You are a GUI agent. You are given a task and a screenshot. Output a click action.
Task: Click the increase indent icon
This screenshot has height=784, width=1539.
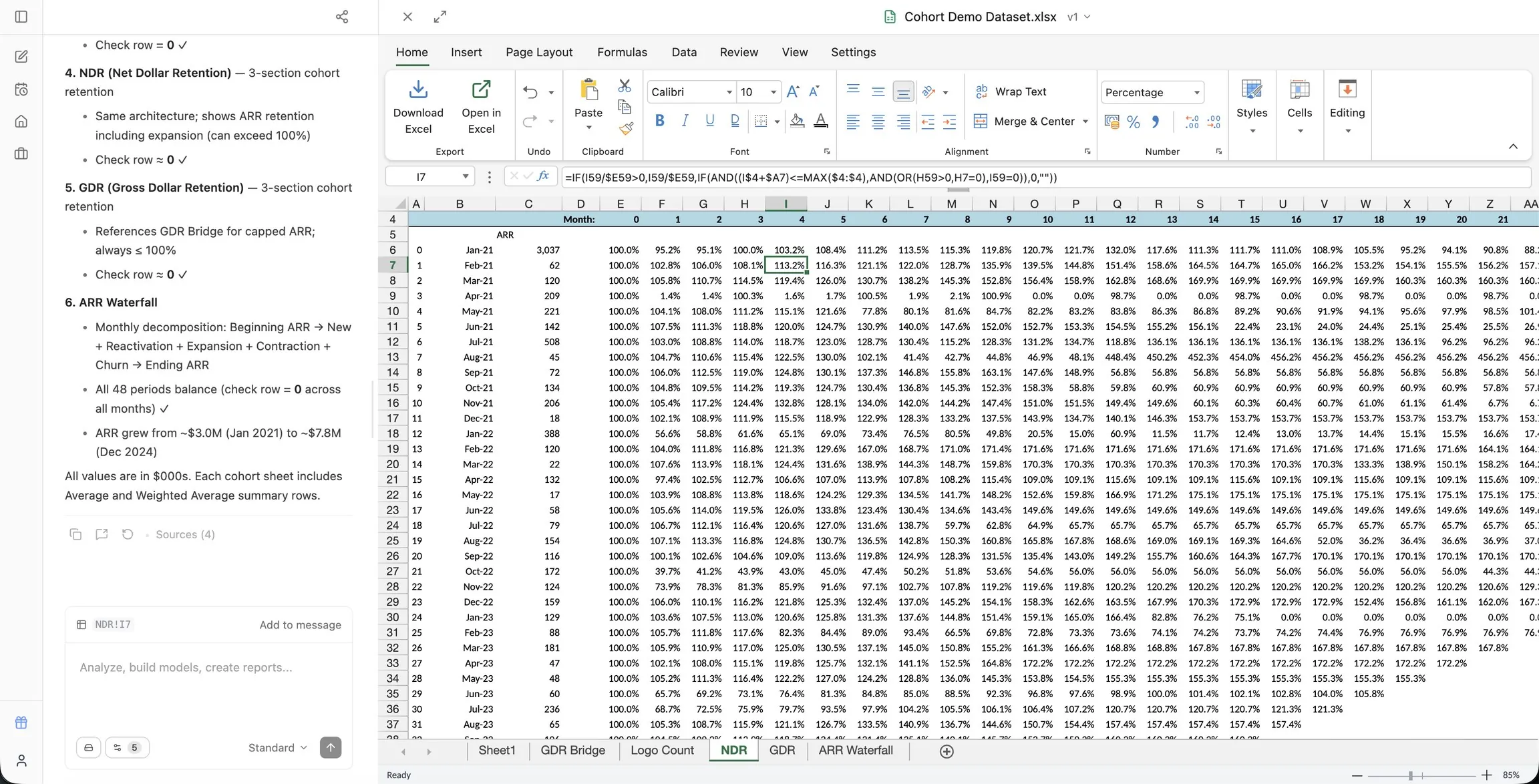point(949,122)
